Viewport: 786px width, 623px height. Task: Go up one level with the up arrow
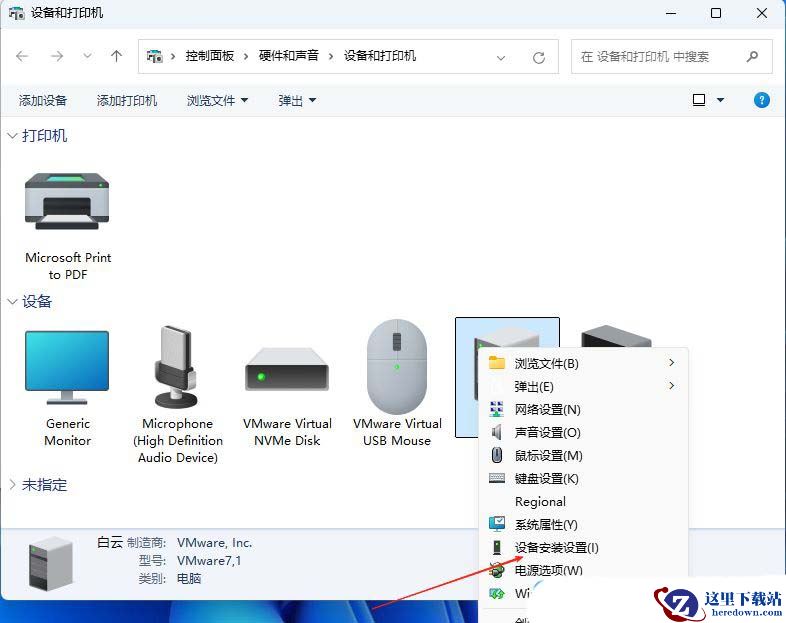[116, 56]
